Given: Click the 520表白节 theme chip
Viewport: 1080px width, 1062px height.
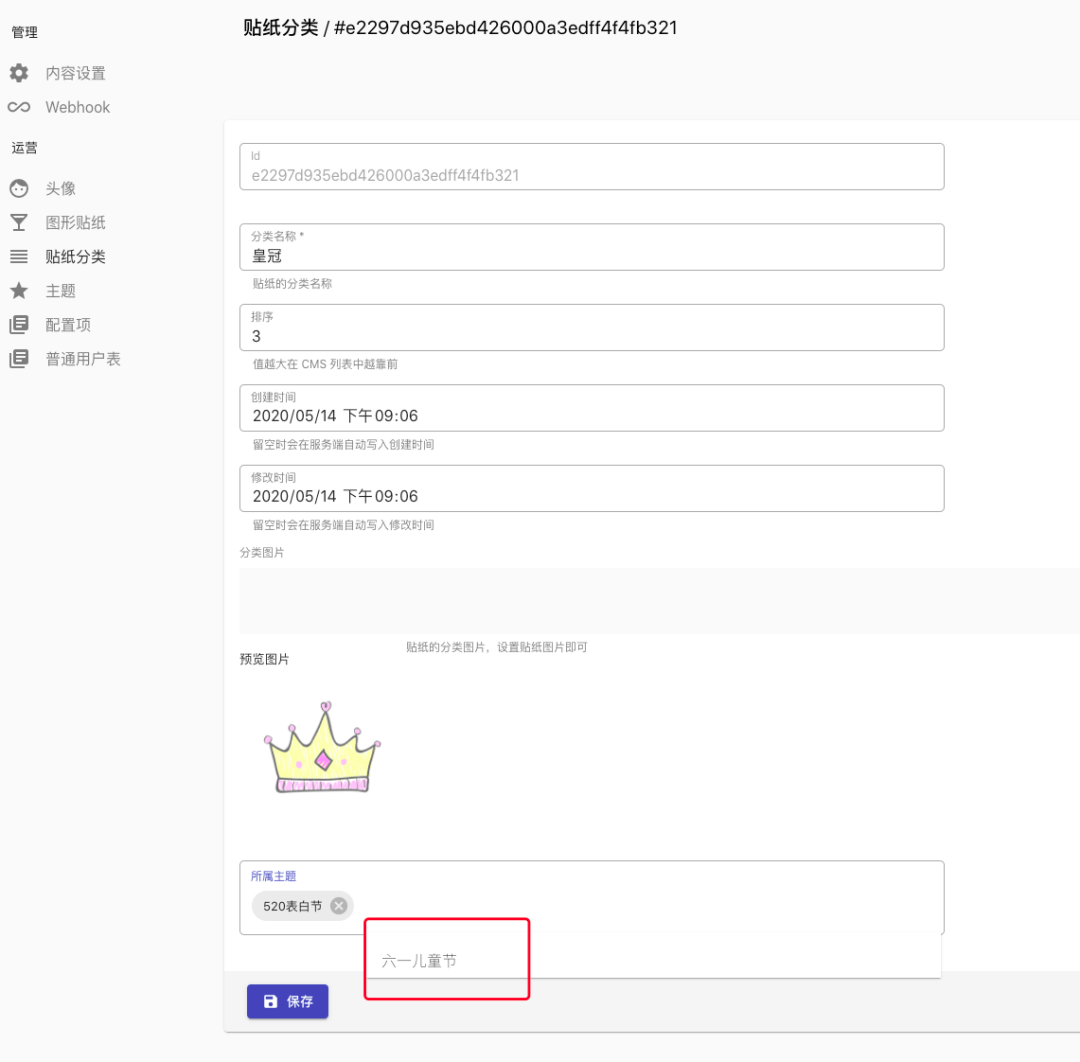Looking at the screenshot, I should [x=302, y=906].
